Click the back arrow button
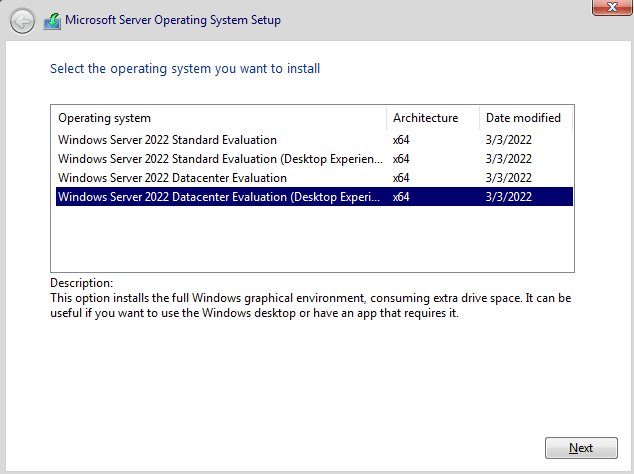The width and height of the screenshot is (634, 474). [22, 21]
